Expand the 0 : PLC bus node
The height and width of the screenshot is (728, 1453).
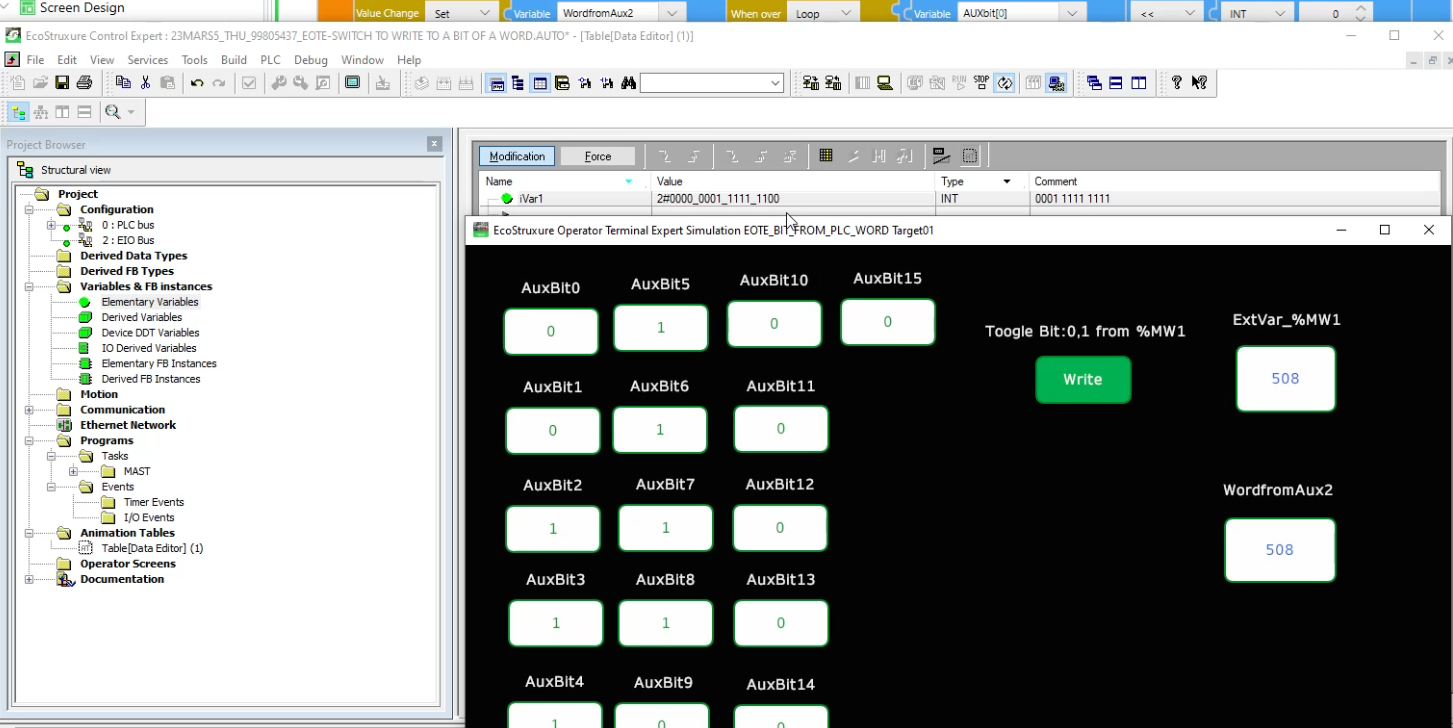coord(51,225)
